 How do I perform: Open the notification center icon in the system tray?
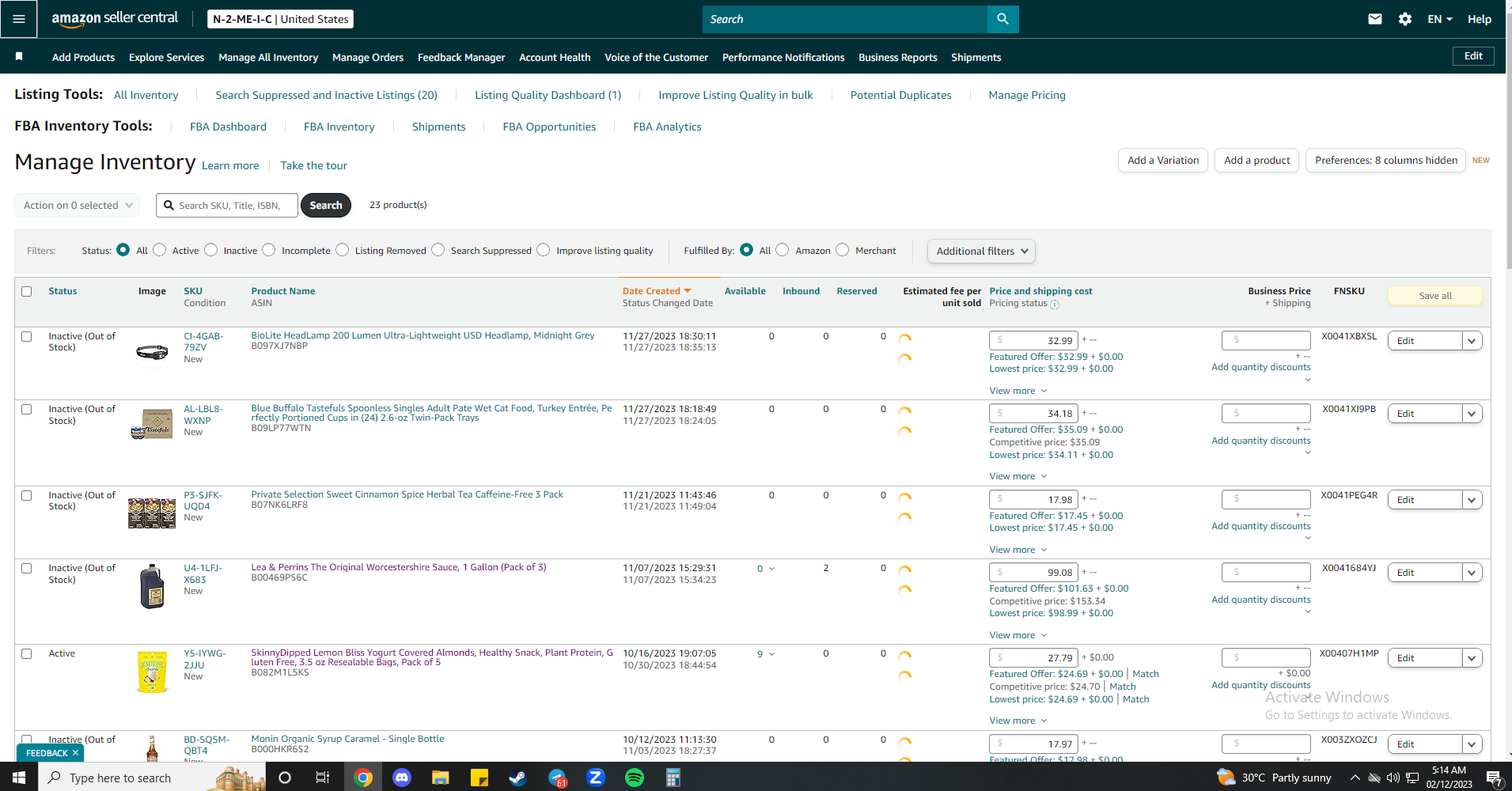pyautogui.click(x=1494, y=778)
